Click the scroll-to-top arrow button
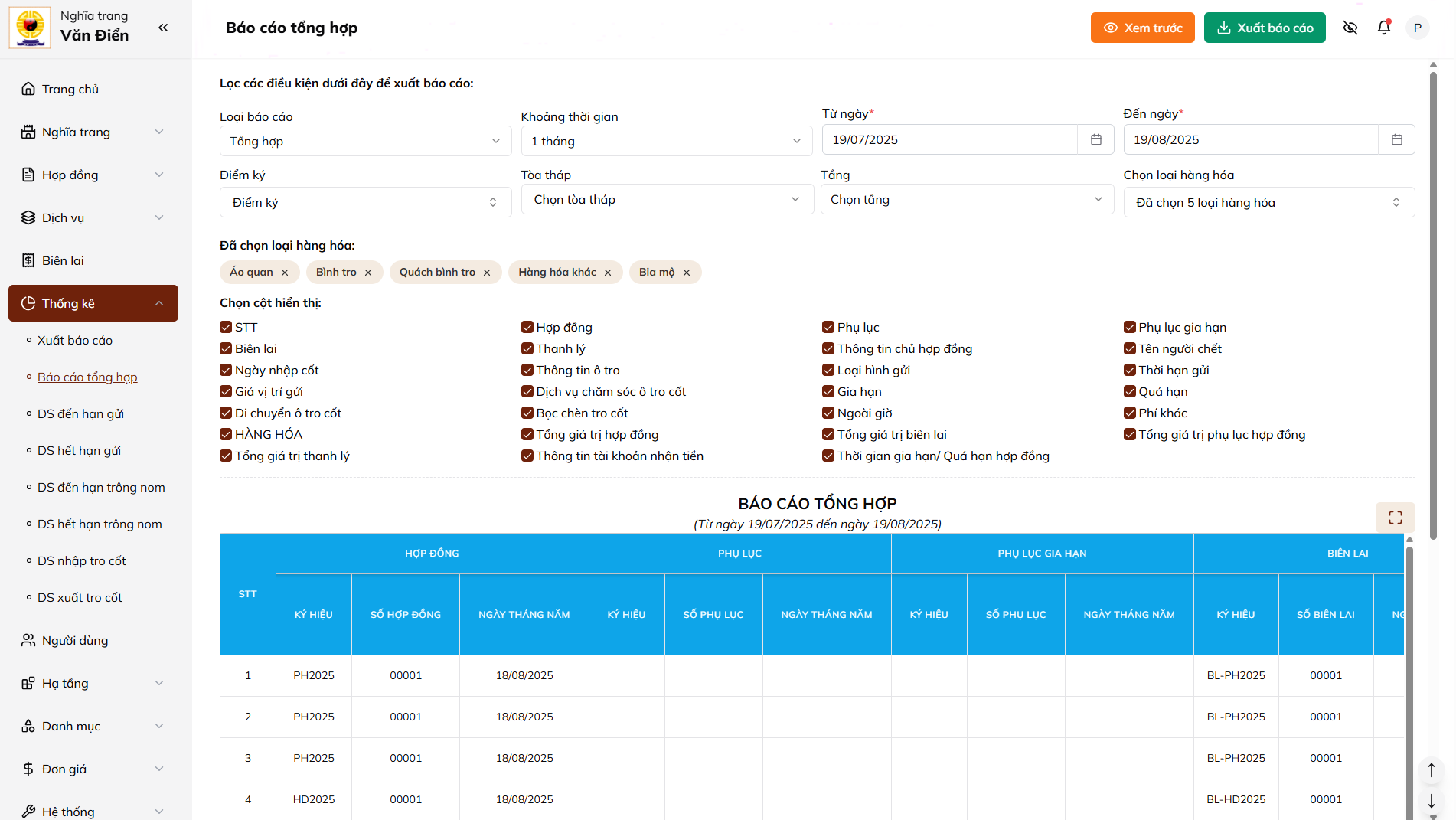The height and width of the screenshot is (820, 1456). click(1431, 769)
